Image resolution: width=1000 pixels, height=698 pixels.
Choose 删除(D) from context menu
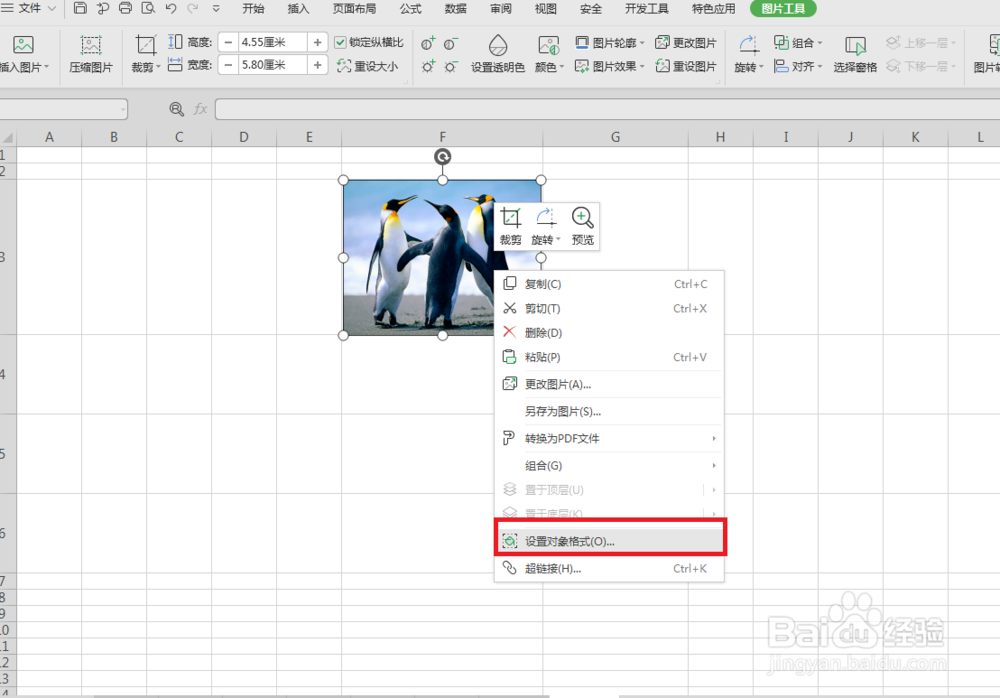point(609,332)
